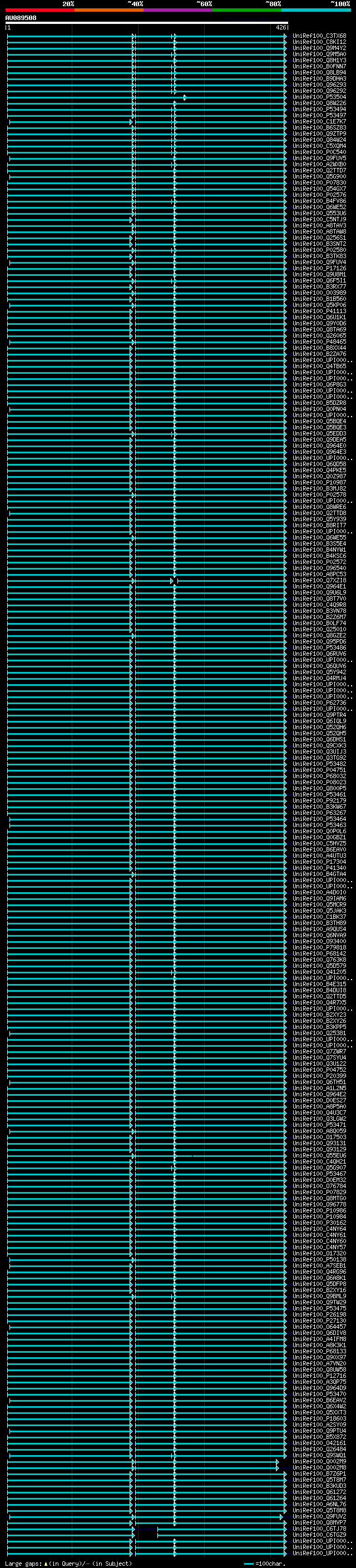The width and height of the screenshot is (356, 1568).
Task: Select hit label UniRef100_Q54GX7
Action: pos(319,189)
